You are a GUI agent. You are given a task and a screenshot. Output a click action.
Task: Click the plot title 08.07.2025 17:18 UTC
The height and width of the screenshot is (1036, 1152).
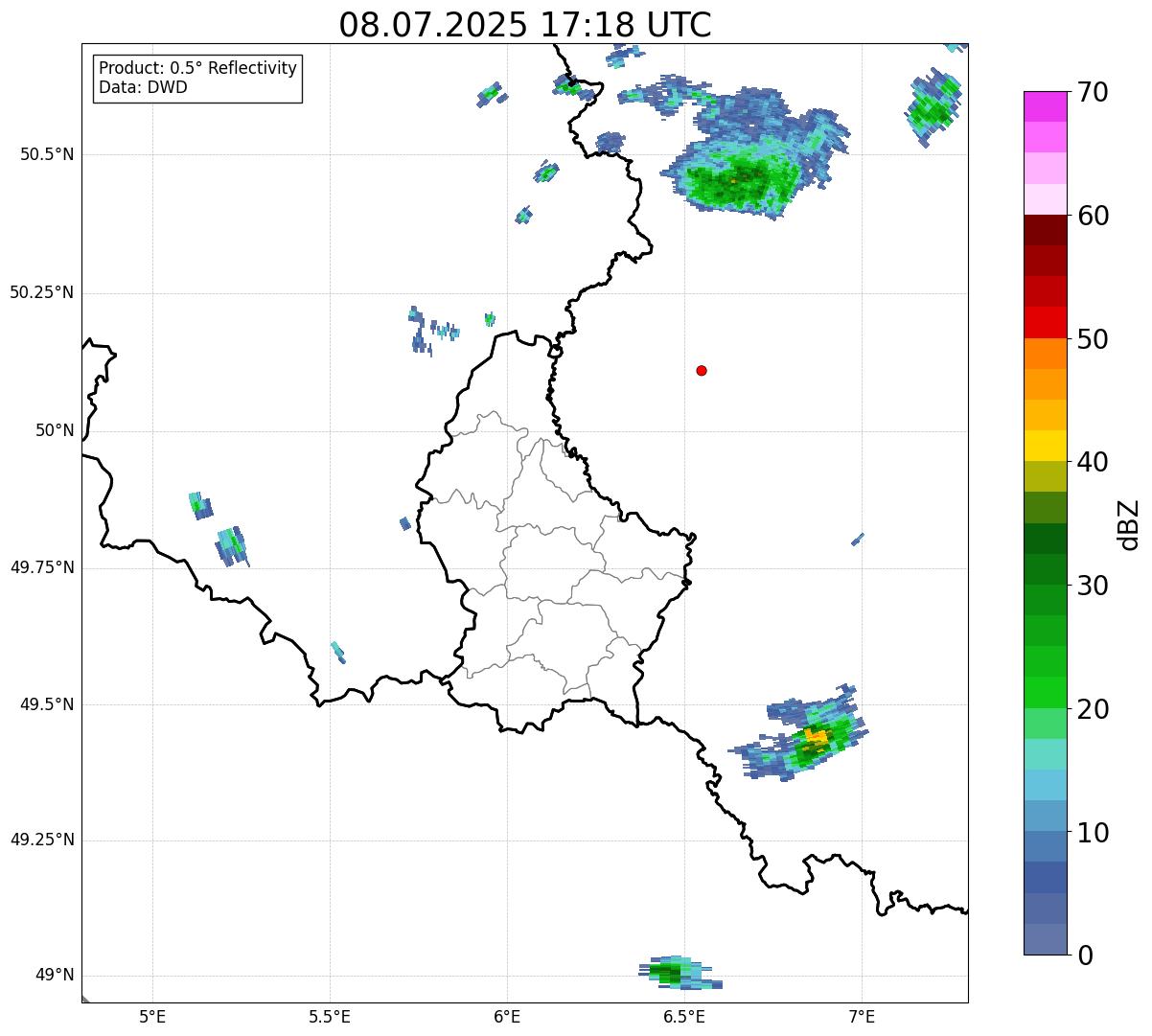(525, 25)
